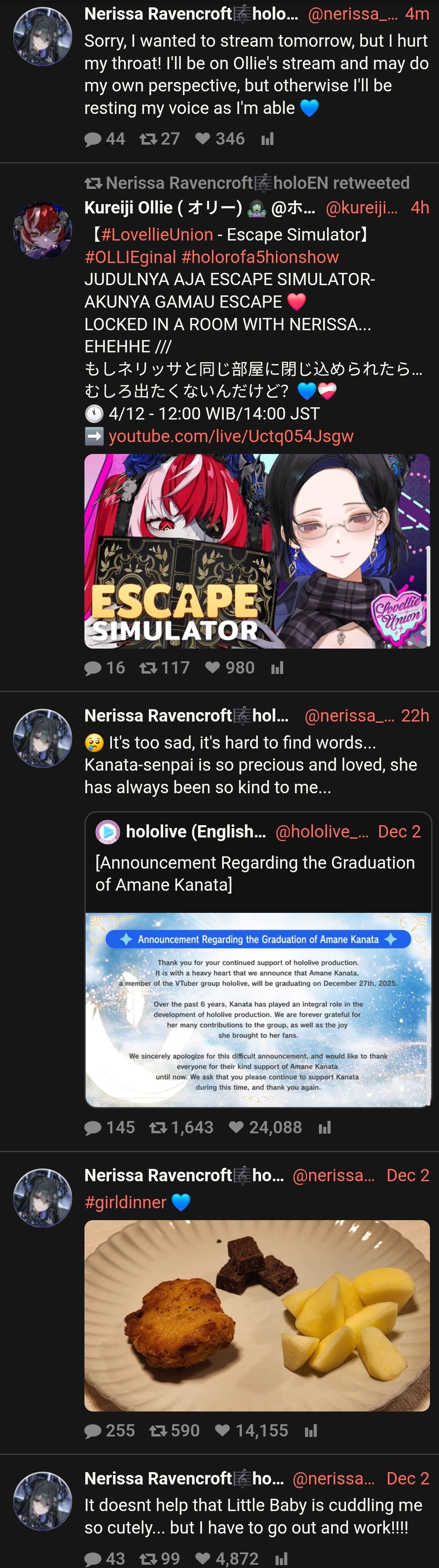This screenshot has width=439, height=1568.
Task: Open the quoted hololive English announcement tweet
Action: (x=258, y=959)
